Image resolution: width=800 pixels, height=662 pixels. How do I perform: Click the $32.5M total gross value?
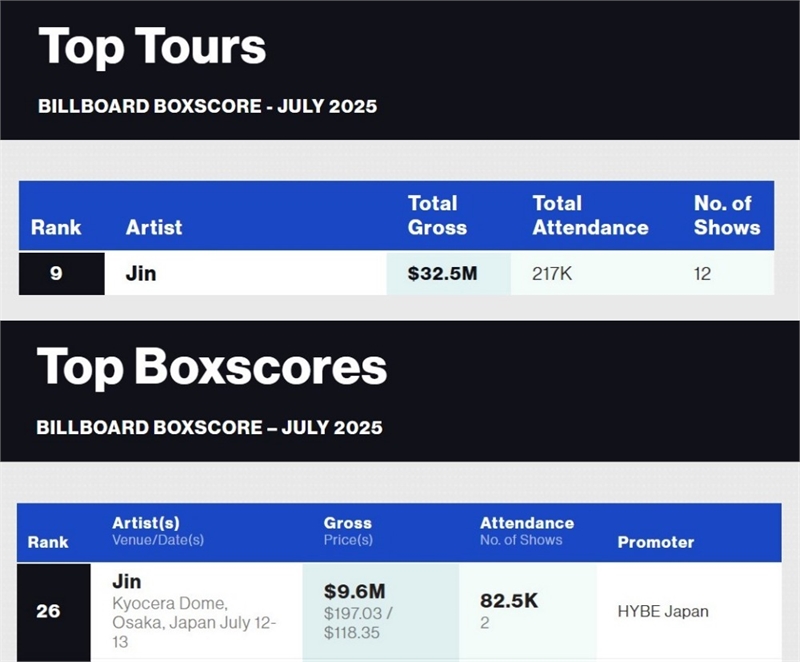pyautogui.click(x=442, y=273)
